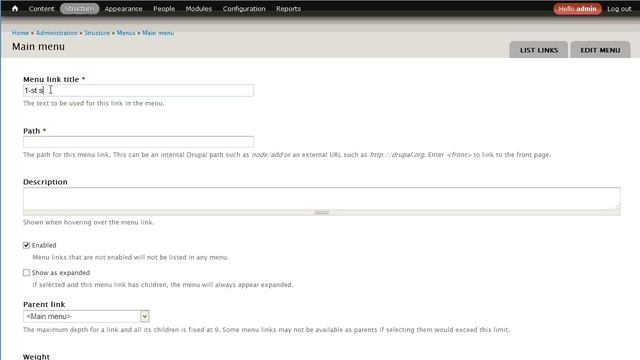Focus the Menu link title field
This screenshot has width=640, height=360.
coord(138,91)
